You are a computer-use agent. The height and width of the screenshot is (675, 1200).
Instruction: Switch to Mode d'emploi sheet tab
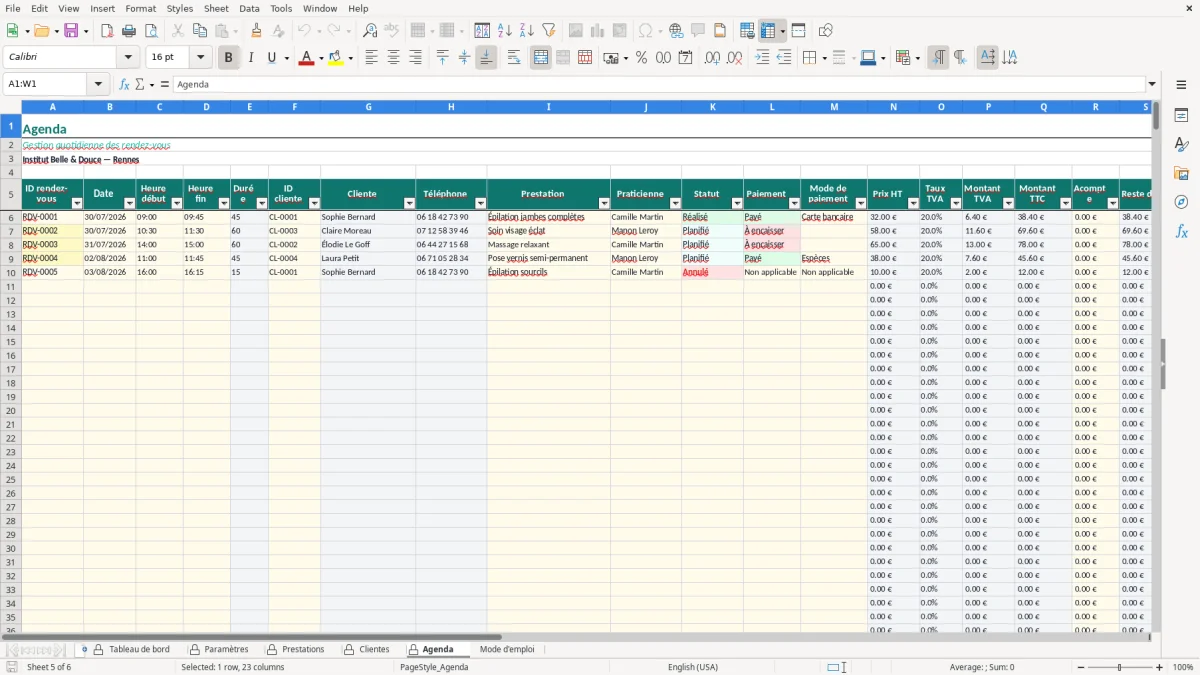(507, 650)
